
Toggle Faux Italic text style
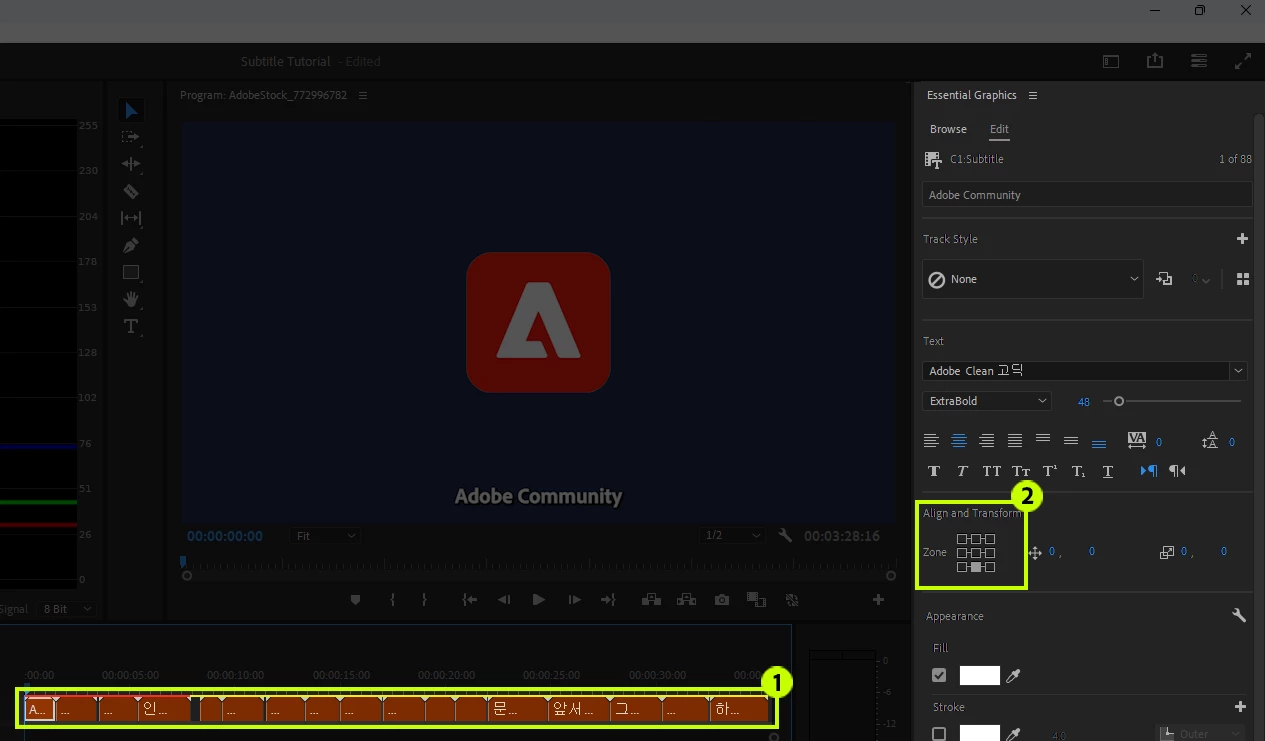tap(962, 471)
